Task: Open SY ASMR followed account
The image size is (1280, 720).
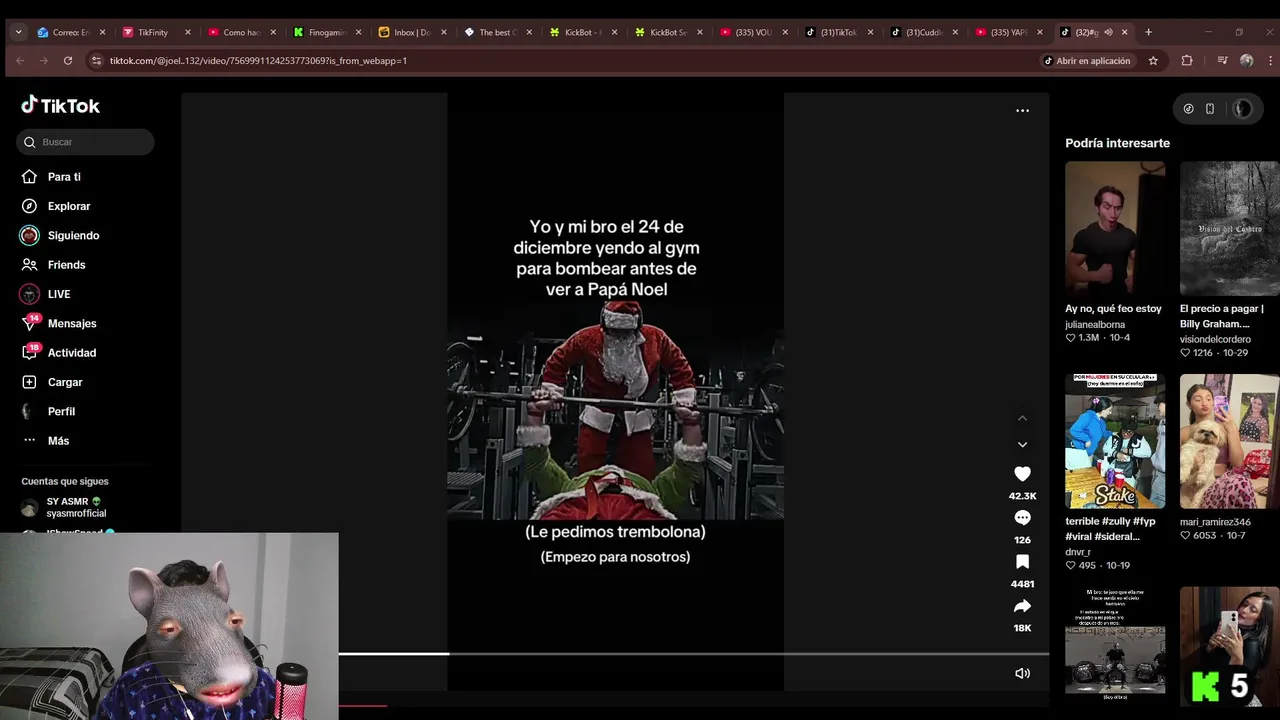Action: 76,507
